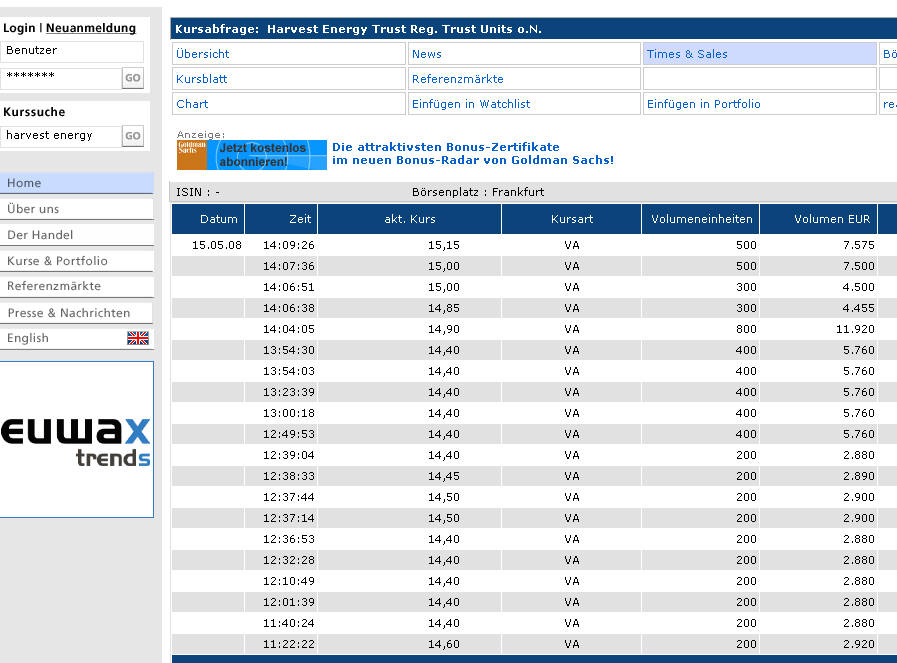The height and width of the screenshot is (663, 897).
Task: Open the News tab
Action: (524, 54)
